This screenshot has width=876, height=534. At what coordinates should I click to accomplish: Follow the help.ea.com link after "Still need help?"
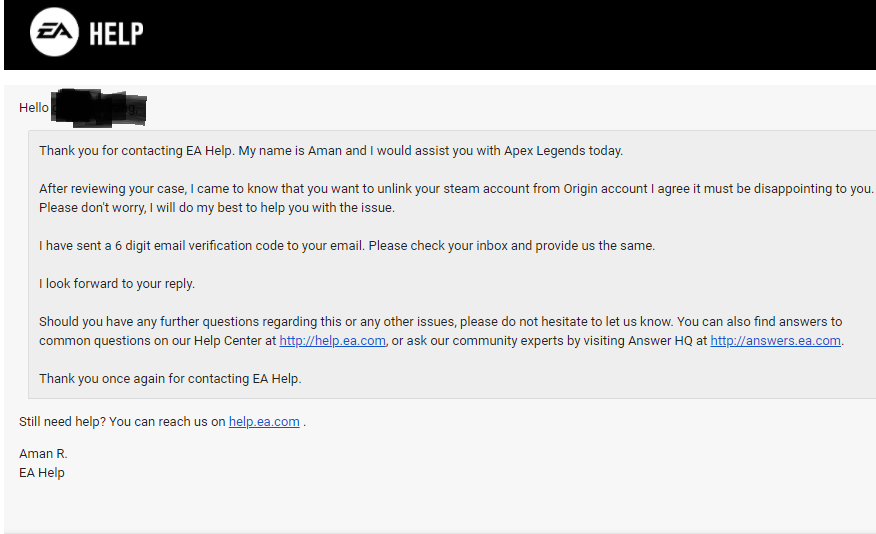pyautogui.click(x=264, y=422)
